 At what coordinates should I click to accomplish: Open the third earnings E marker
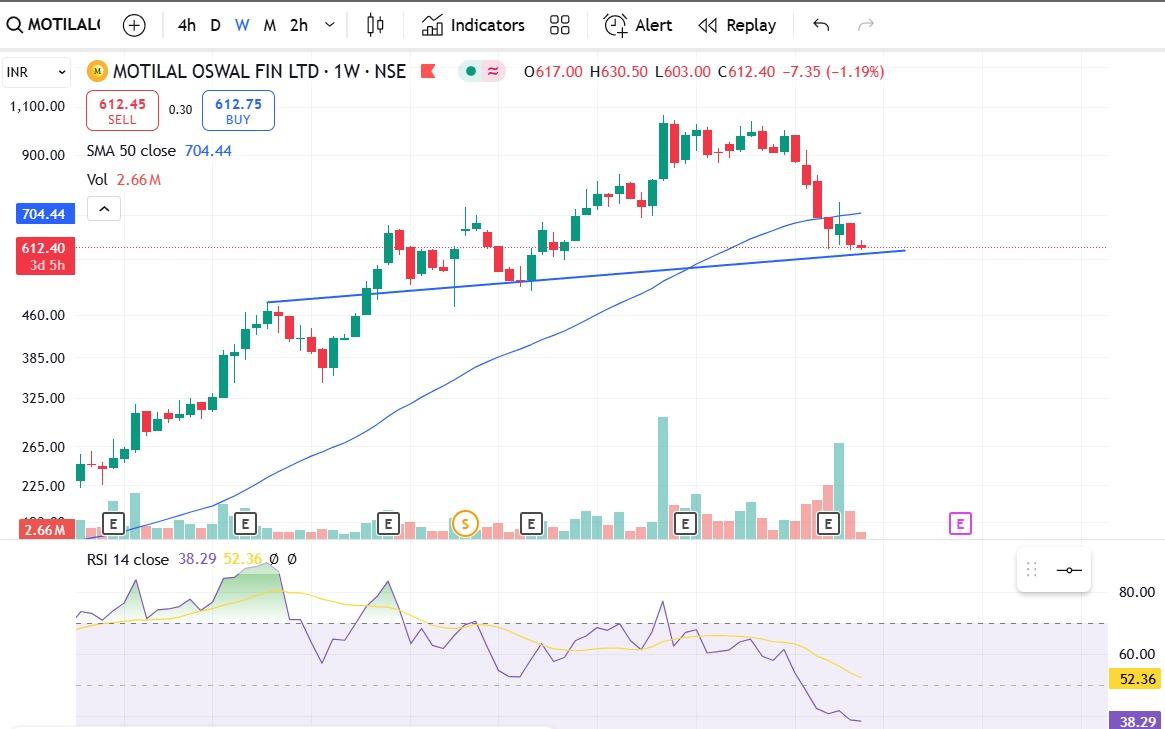click(389, 524)
